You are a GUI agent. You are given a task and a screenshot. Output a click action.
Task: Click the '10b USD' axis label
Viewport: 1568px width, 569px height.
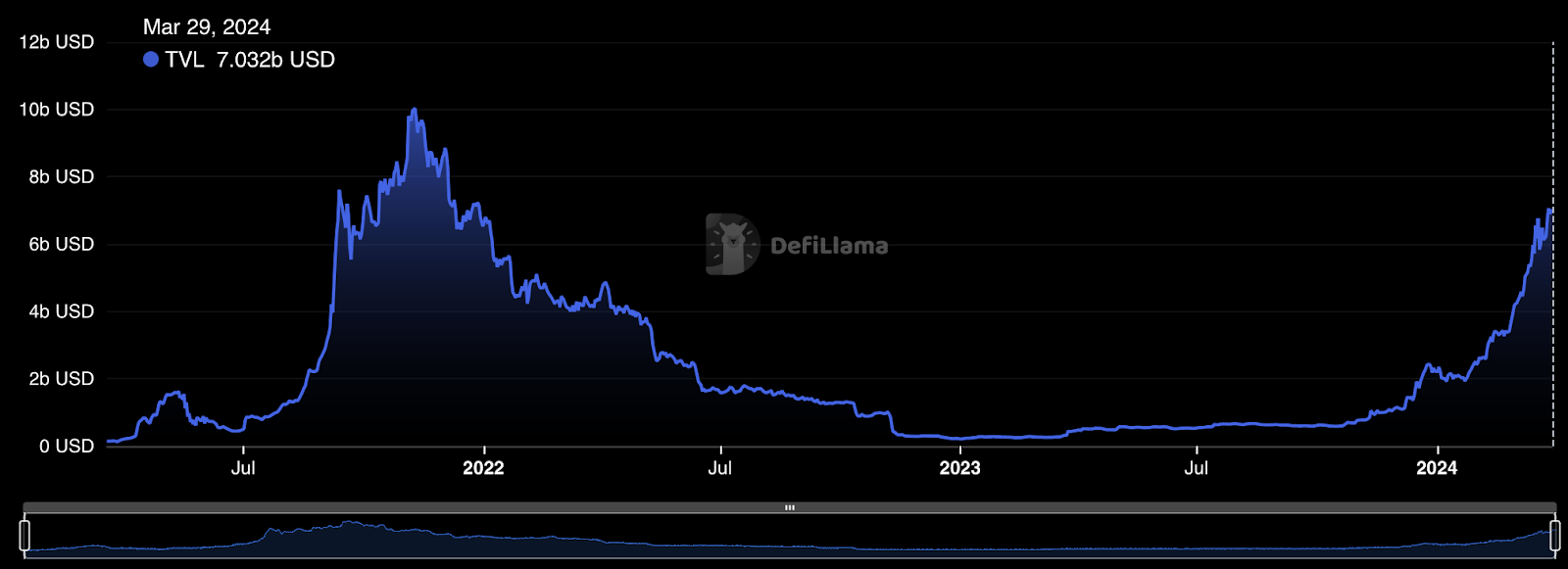[x=57, y=110]
